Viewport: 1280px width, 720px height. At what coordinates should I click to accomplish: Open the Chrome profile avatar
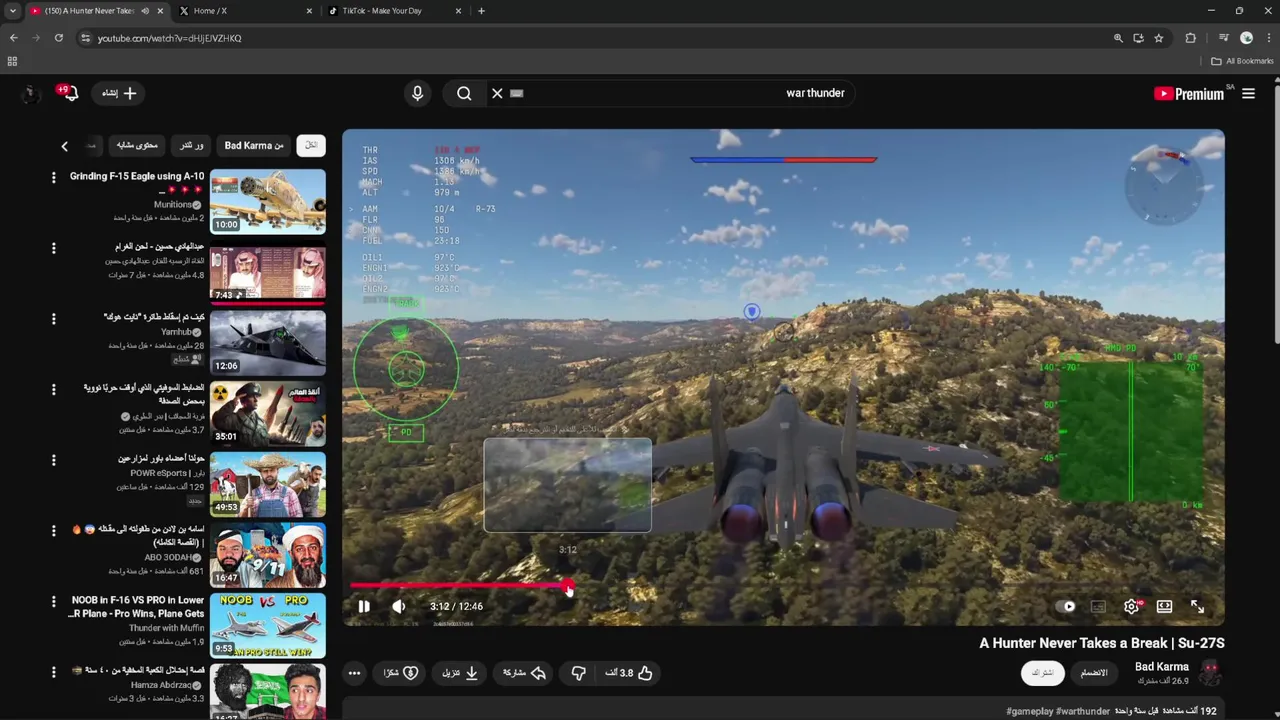(1246, 38)
